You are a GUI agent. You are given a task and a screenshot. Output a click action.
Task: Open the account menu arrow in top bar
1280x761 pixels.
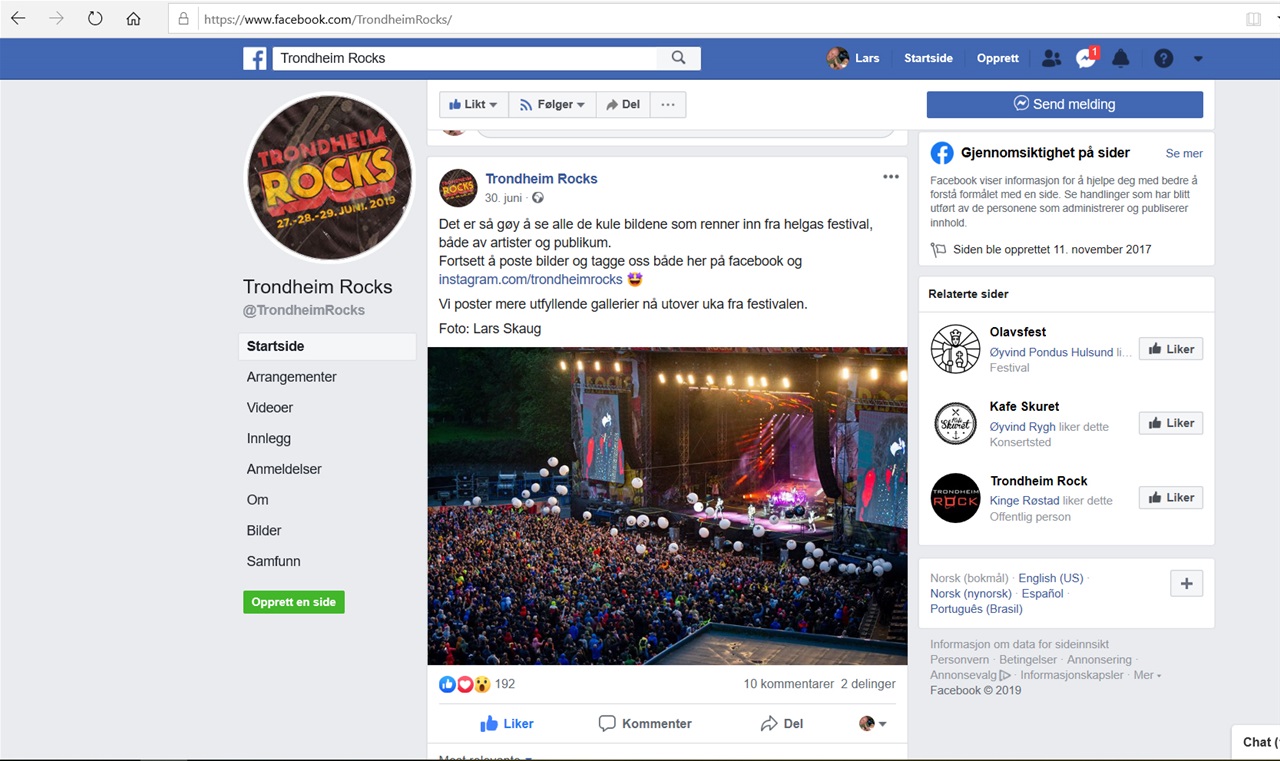point(1198,58)
